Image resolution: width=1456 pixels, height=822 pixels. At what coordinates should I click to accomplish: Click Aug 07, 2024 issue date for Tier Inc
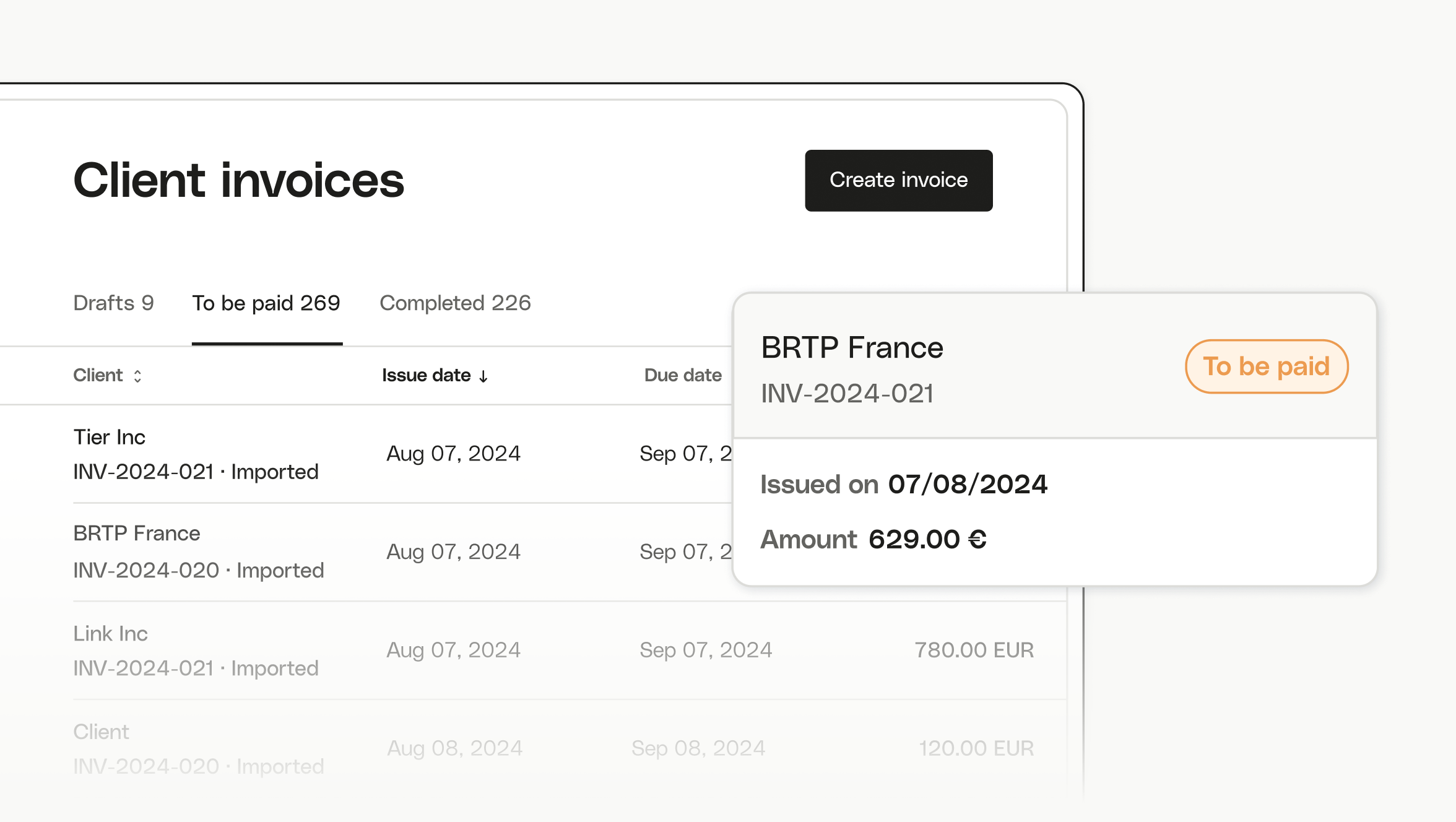(454, 454)
